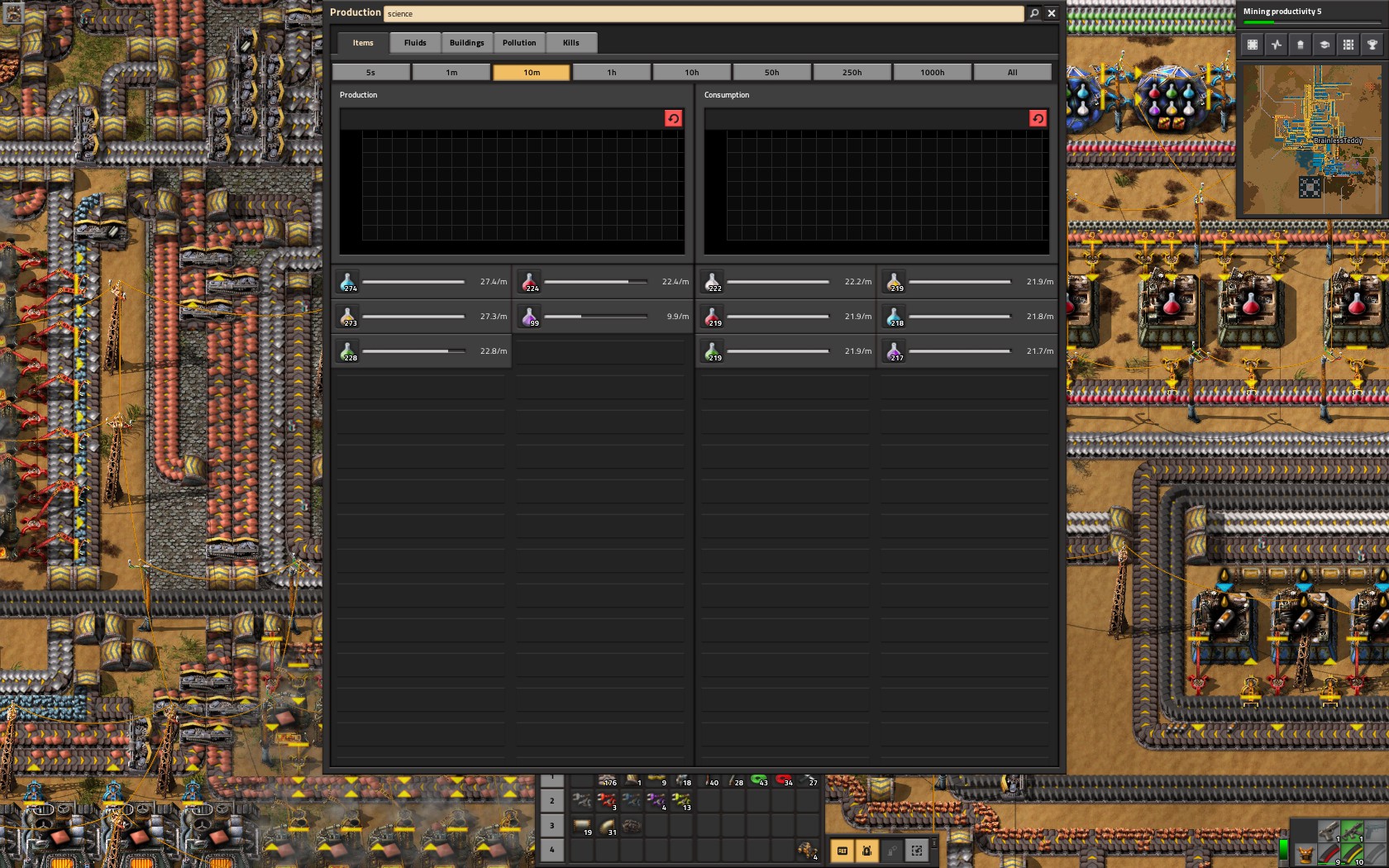This screenshot has height=868, width=1389.
Task: Click quickbar row selector 2
Action: 551,801
